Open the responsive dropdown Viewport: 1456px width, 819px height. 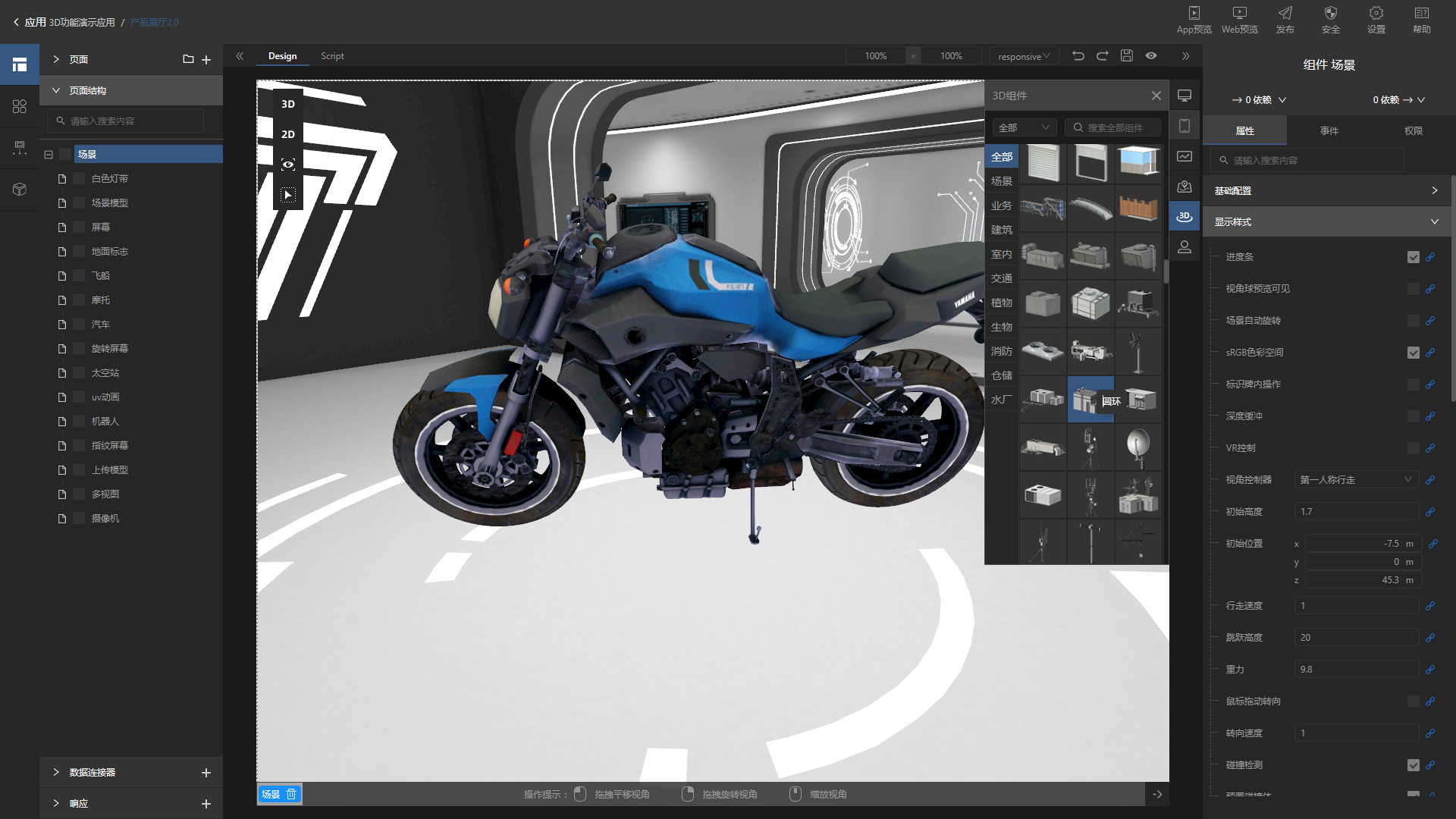click(1024, 56)
